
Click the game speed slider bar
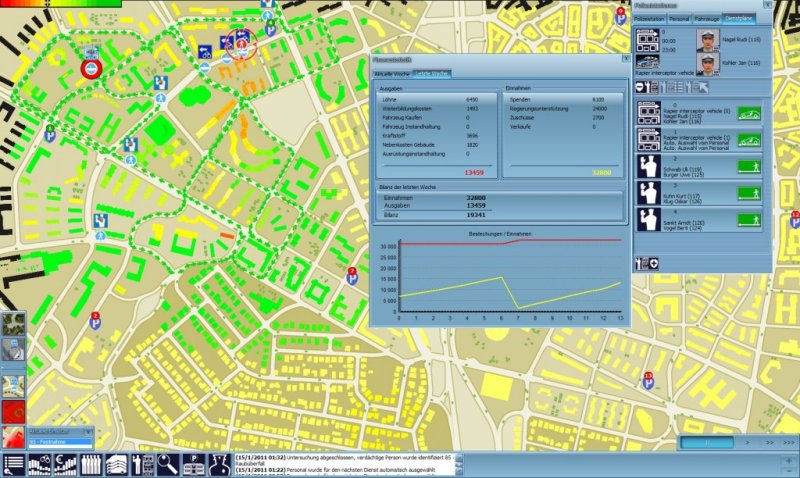(708, 441)
